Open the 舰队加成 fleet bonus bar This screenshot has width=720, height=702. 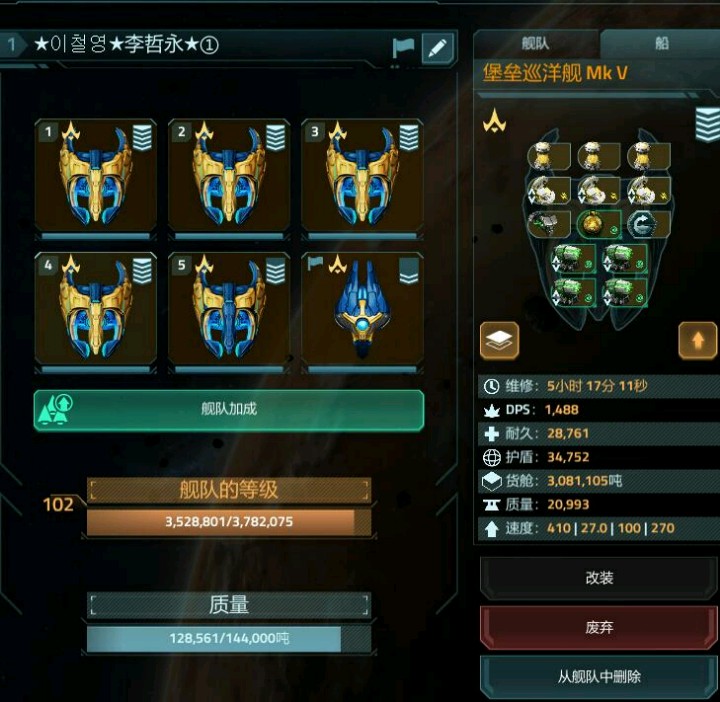point(229,410)
